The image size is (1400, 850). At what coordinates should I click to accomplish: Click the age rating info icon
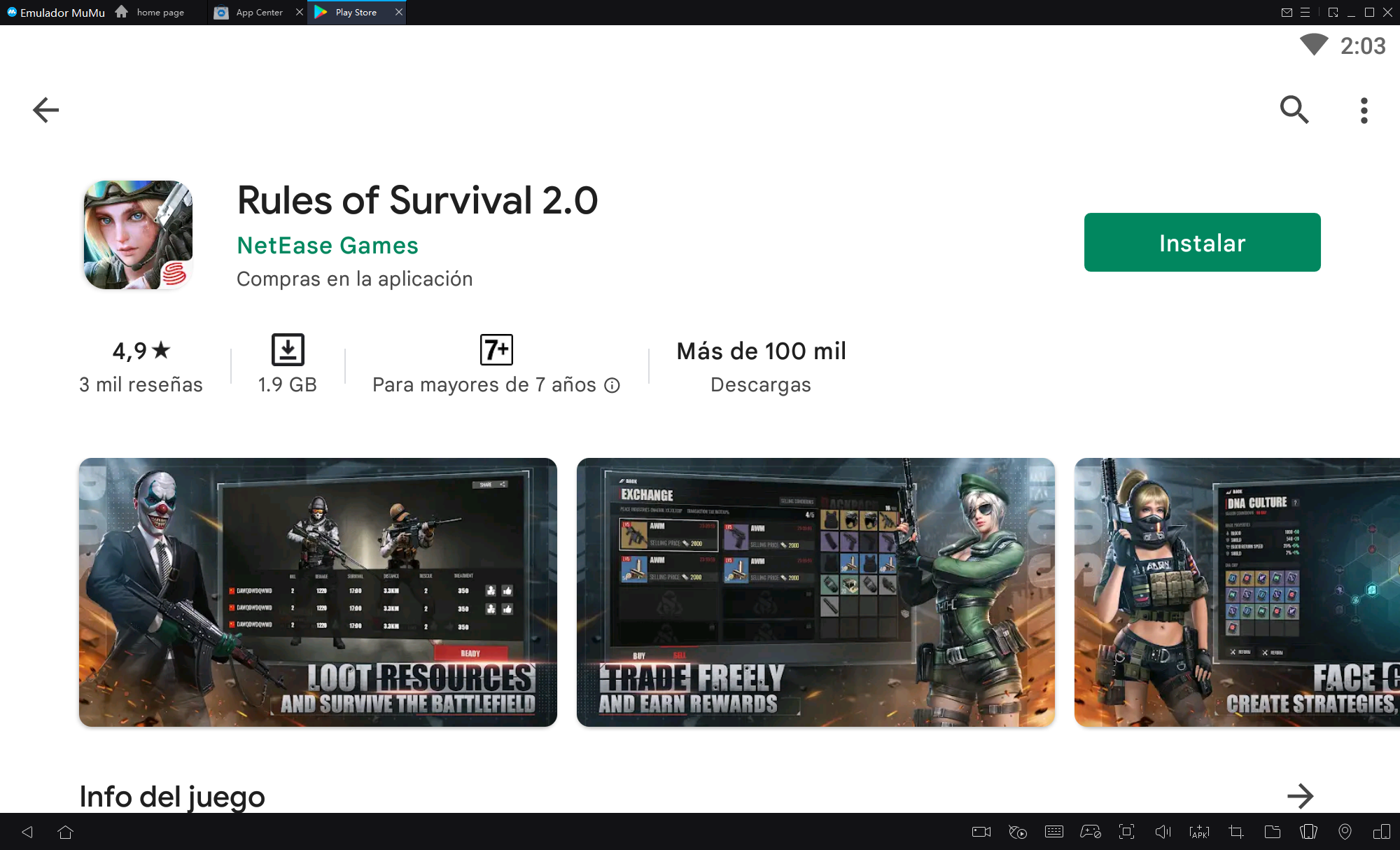[612, 385]
